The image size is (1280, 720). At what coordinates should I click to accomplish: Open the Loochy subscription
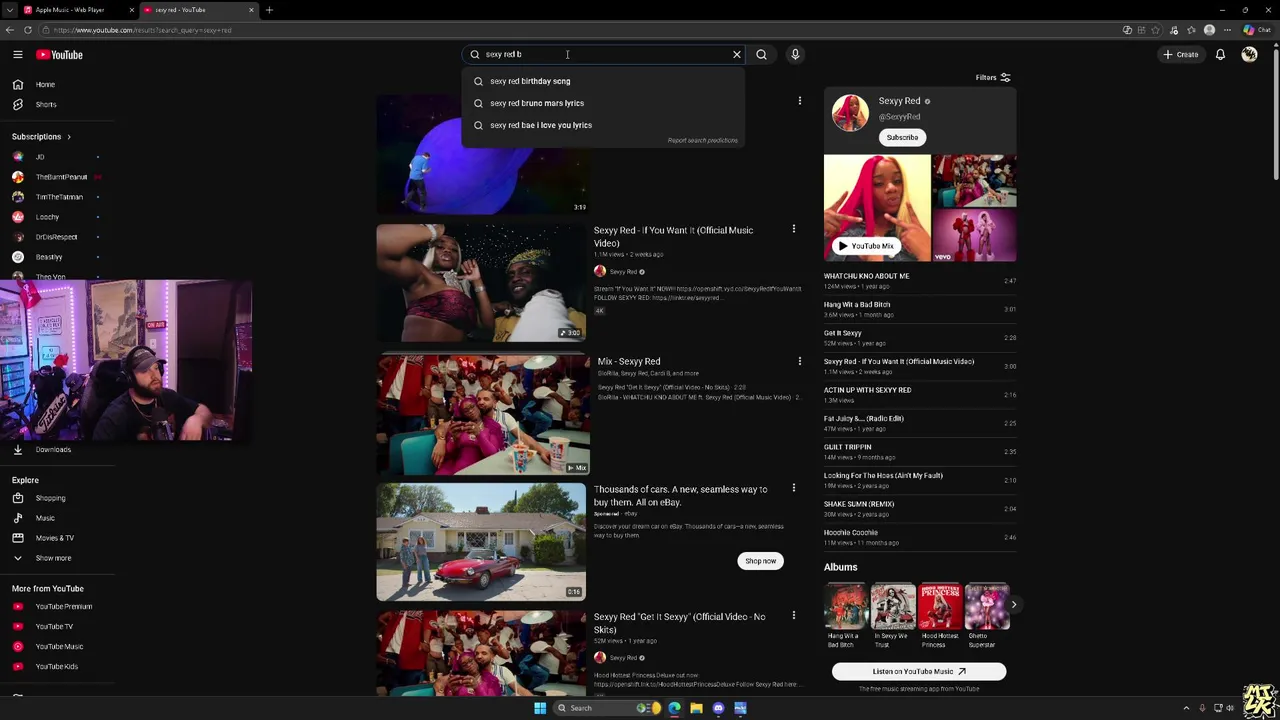[47, 217]
